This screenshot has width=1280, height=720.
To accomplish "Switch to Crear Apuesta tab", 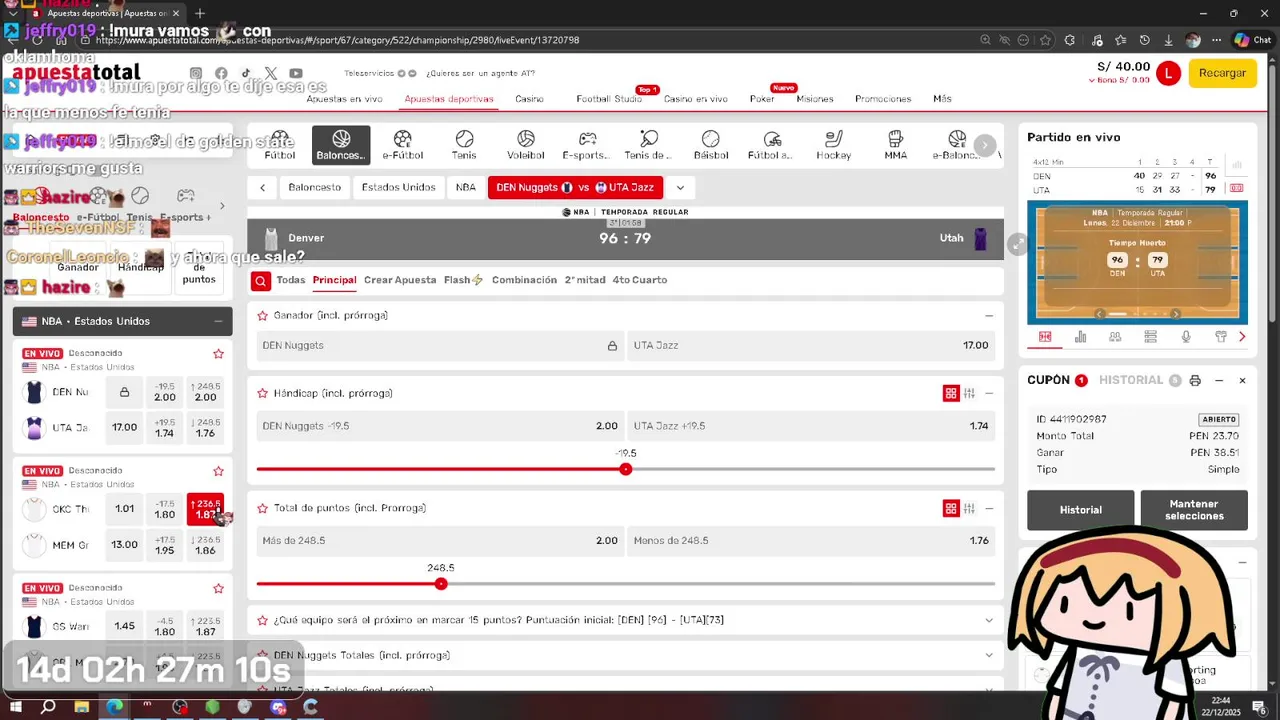I will 400,280.
